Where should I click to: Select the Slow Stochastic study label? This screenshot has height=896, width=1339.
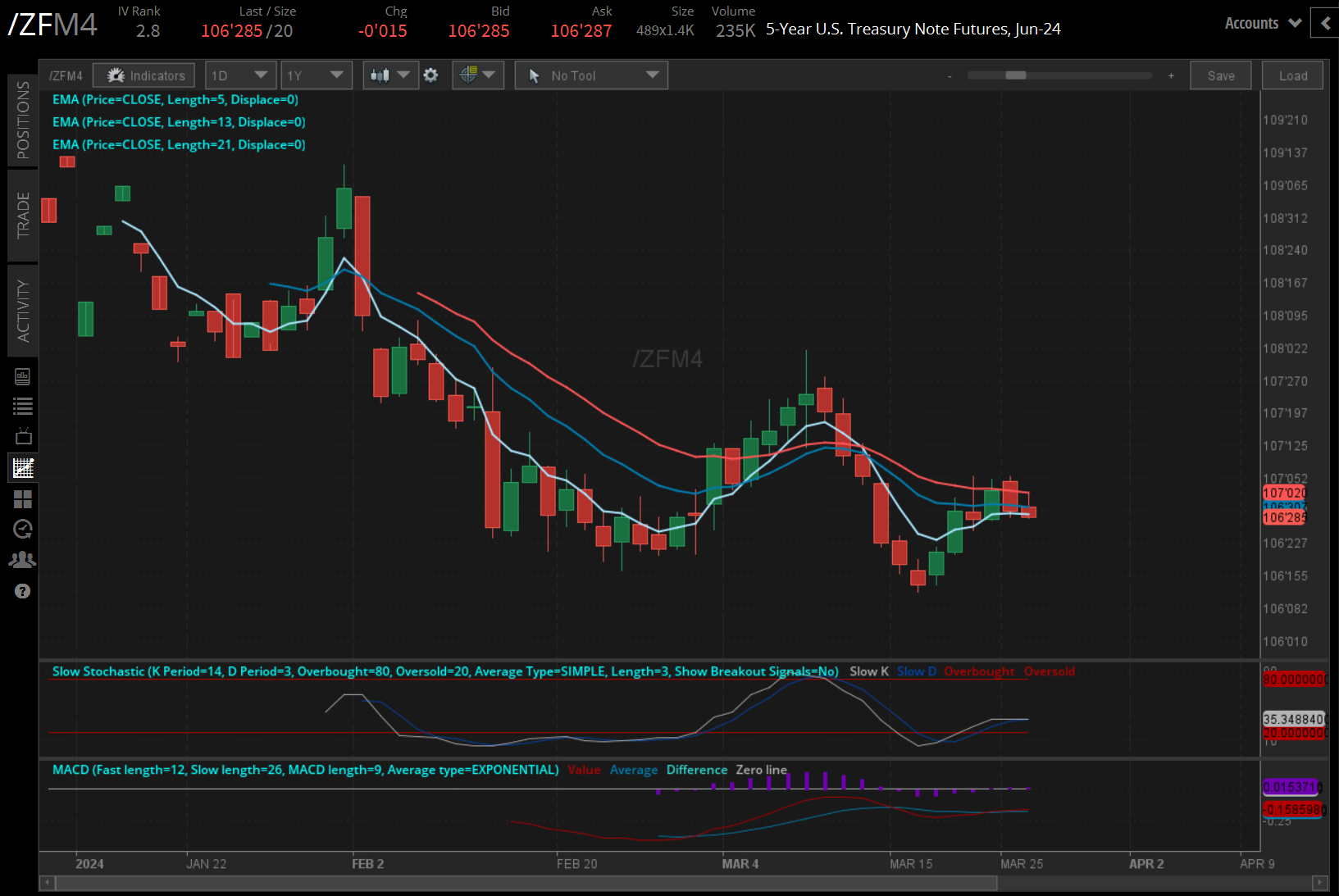click(x=445, y=671)
